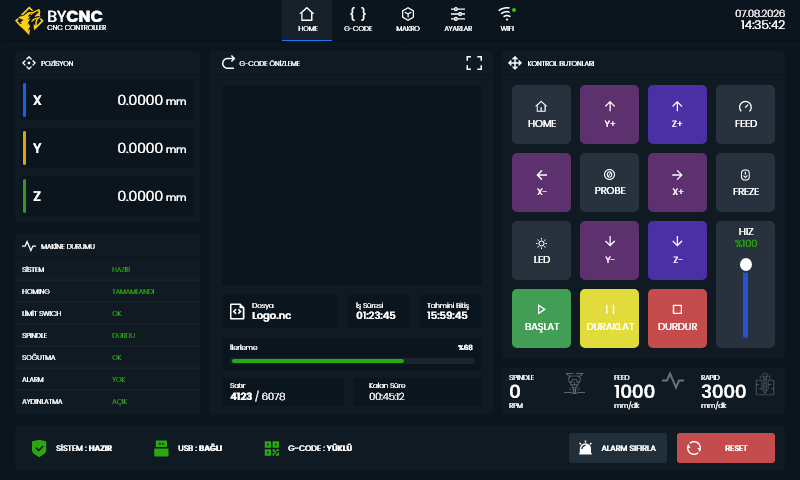This screenshot has height=480, width=800.
Task: Open the AYARLAR settings tab
Action: [x=458, y=19]
